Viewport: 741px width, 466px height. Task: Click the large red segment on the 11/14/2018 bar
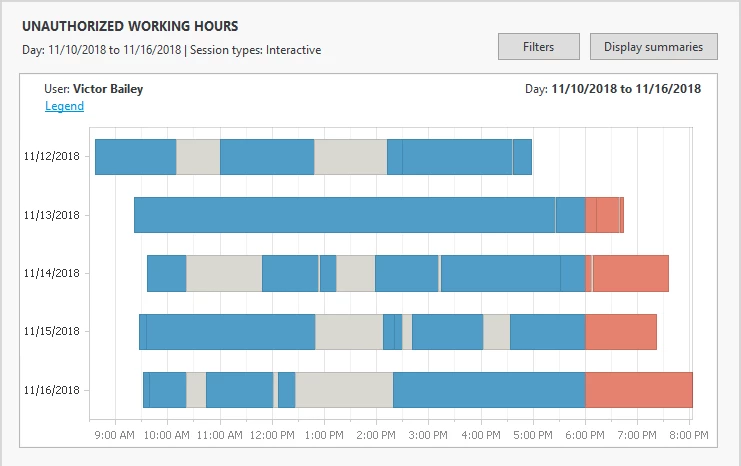pyautogui.click(x=630, y=273)
